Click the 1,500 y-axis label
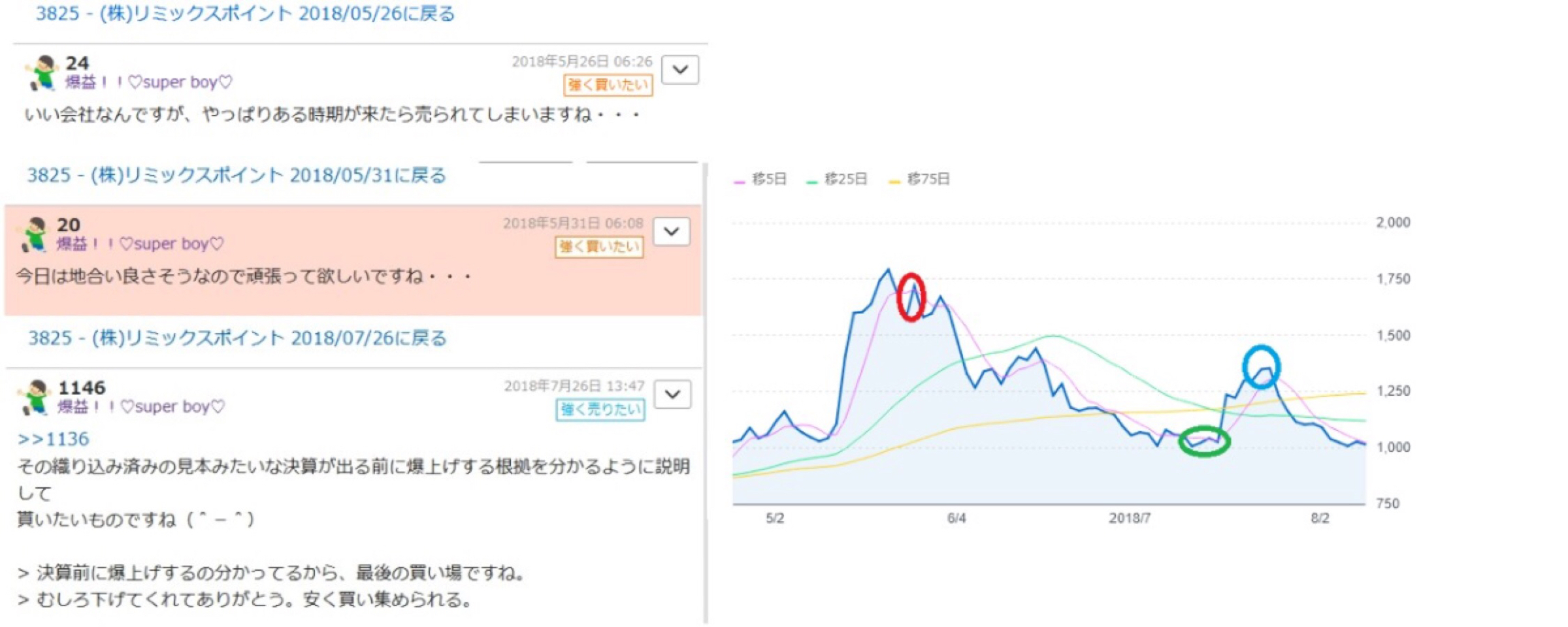Image resolution: width=1568 pixels, height=627 pixels. 1393,336
